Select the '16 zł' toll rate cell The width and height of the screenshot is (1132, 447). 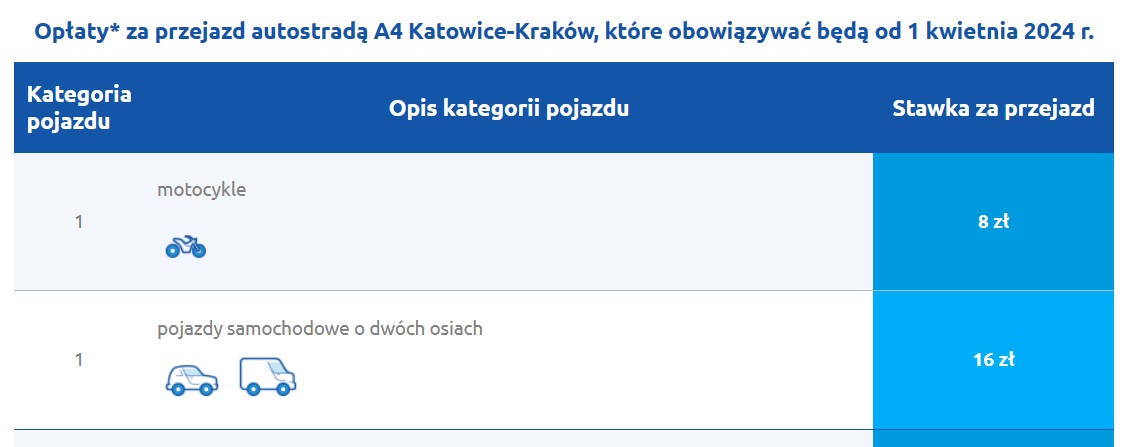993,360
